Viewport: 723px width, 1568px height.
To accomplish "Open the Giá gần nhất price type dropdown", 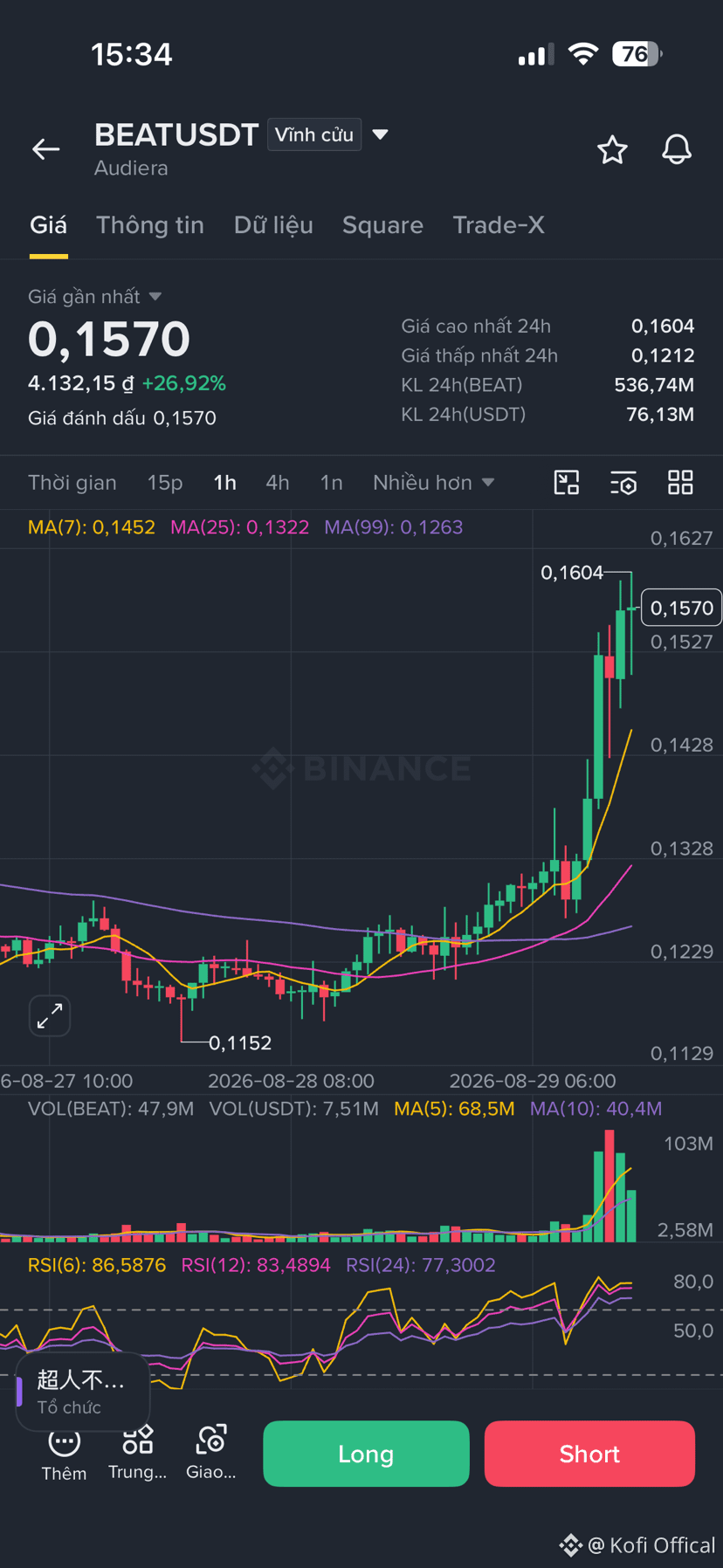I will (x=94, y=297).
